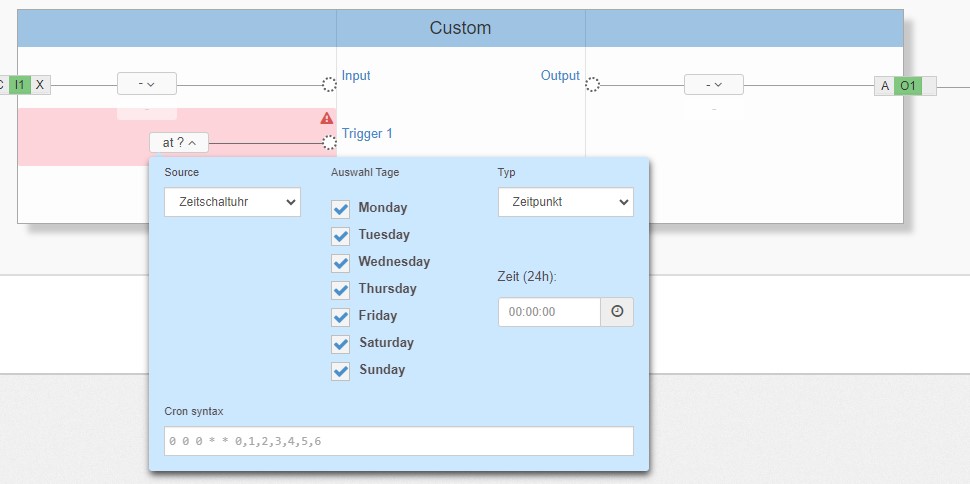Image resolution: width=970 pixels, height=484 pixels.
Task: Click the Trigger 1 label
Action: [x=367, y=133]
